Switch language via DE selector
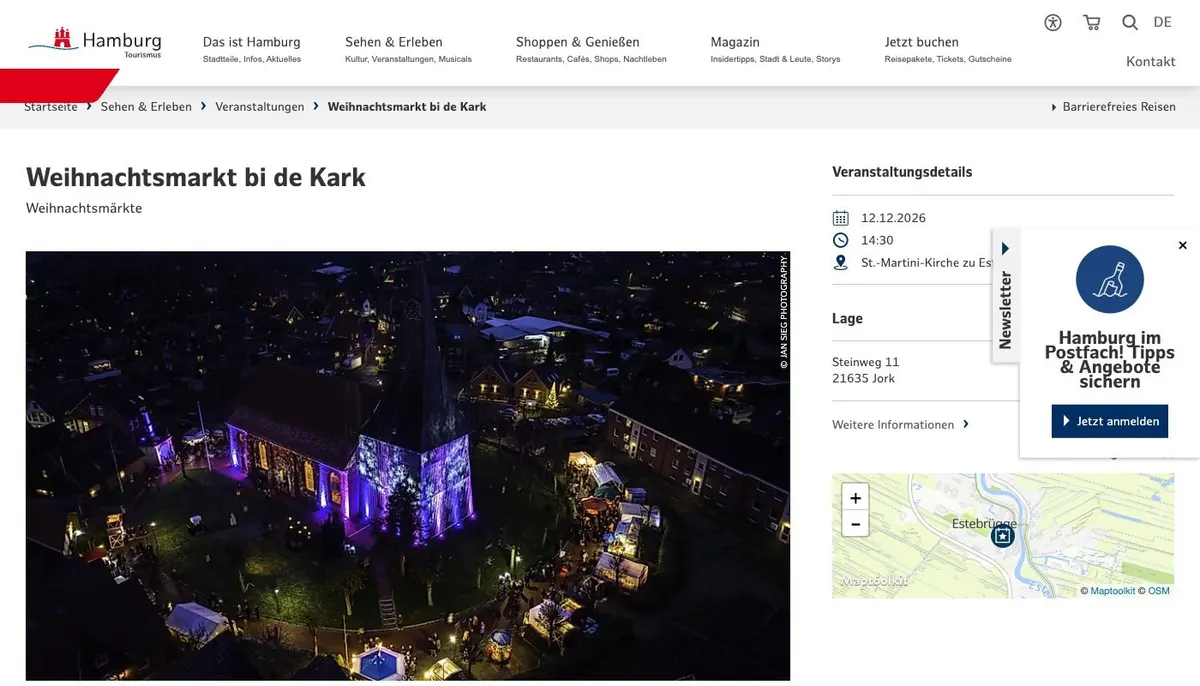1200x686 pixels. click(x=1162, y=22)
